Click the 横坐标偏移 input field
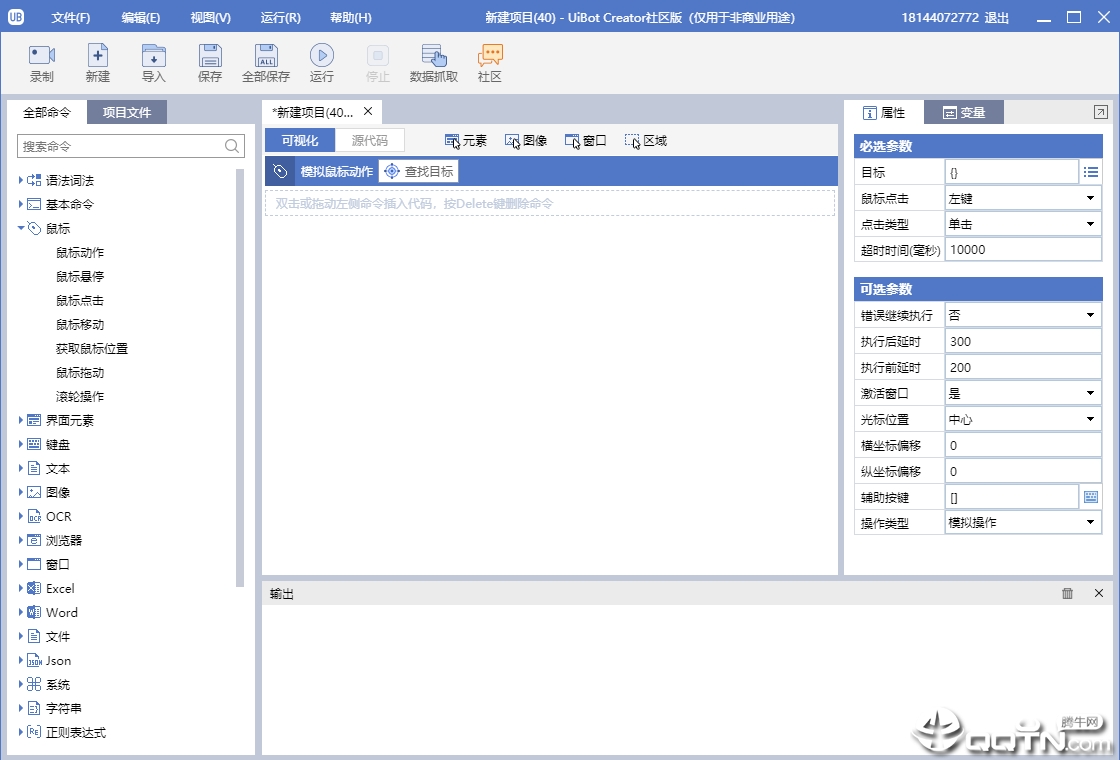1120x760 pixels. click(x=1023, y=445)
